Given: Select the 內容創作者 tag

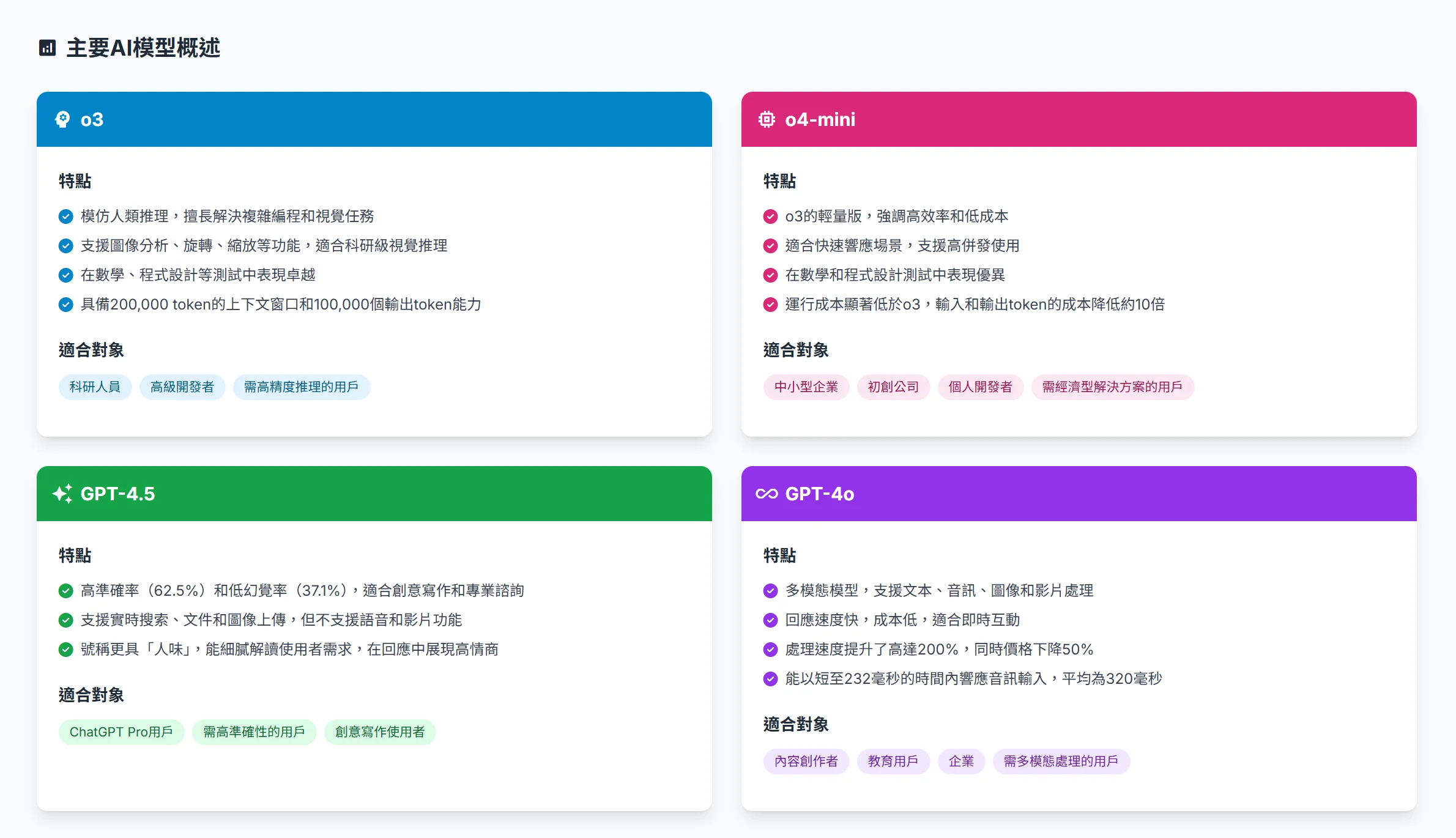Looking at the screenshot, I should (806, 762).
